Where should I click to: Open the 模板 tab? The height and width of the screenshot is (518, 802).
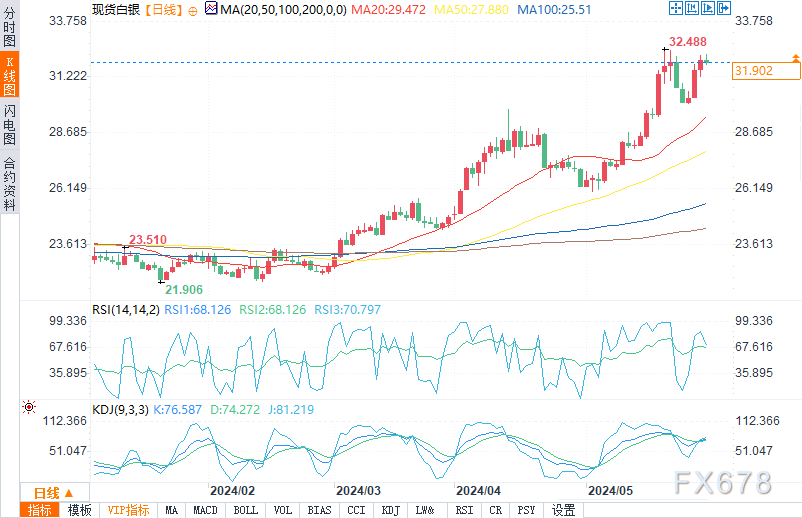coord(80,510)
